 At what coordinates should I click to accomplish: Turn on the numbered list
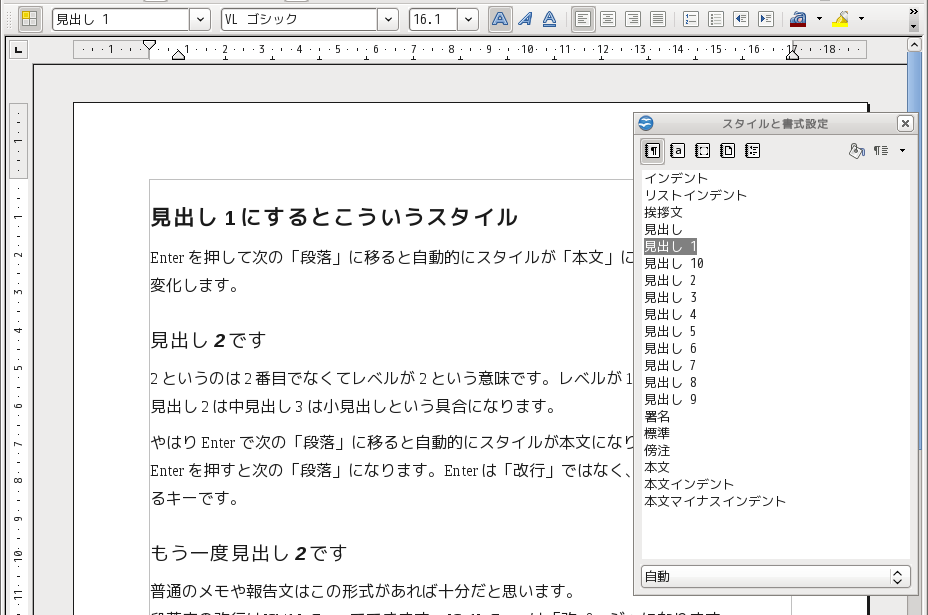point(691,19)
